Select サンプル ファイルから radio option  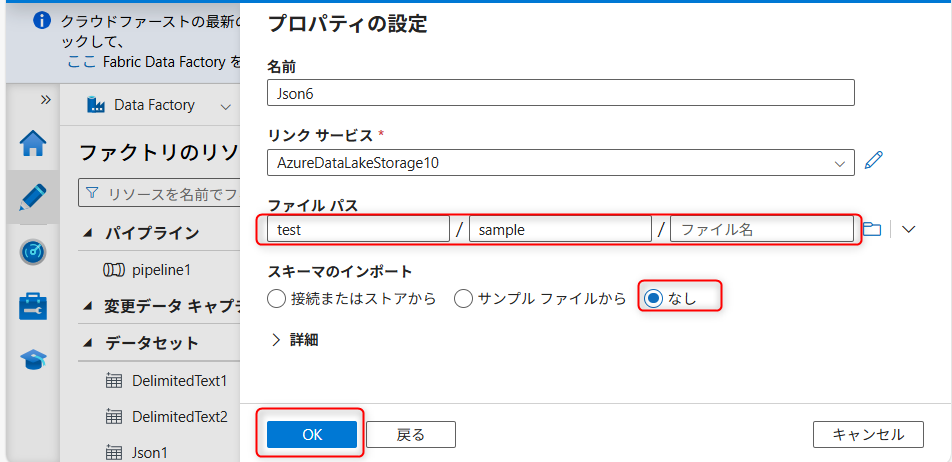464,299
